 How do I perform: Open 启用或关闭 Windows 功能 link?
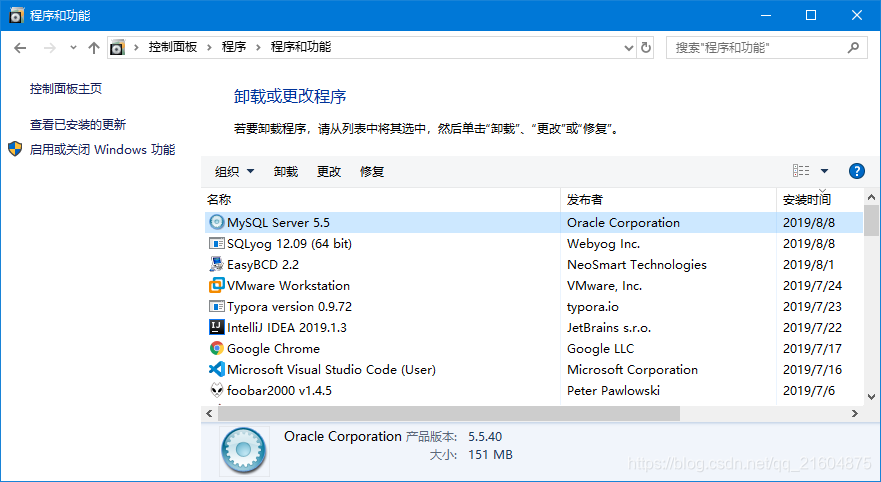coord(102,149)
